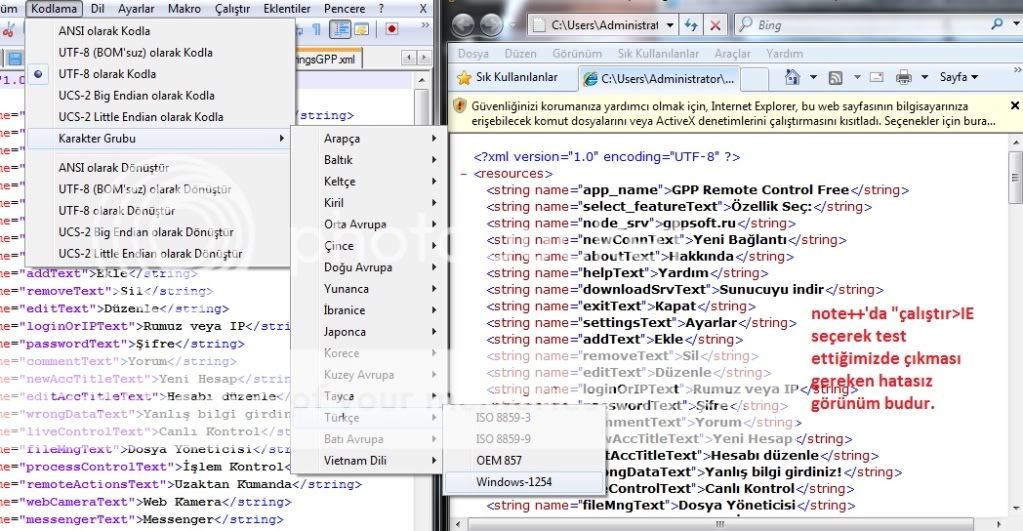Close the yellow security information bar

click(x=1015, y=105)
